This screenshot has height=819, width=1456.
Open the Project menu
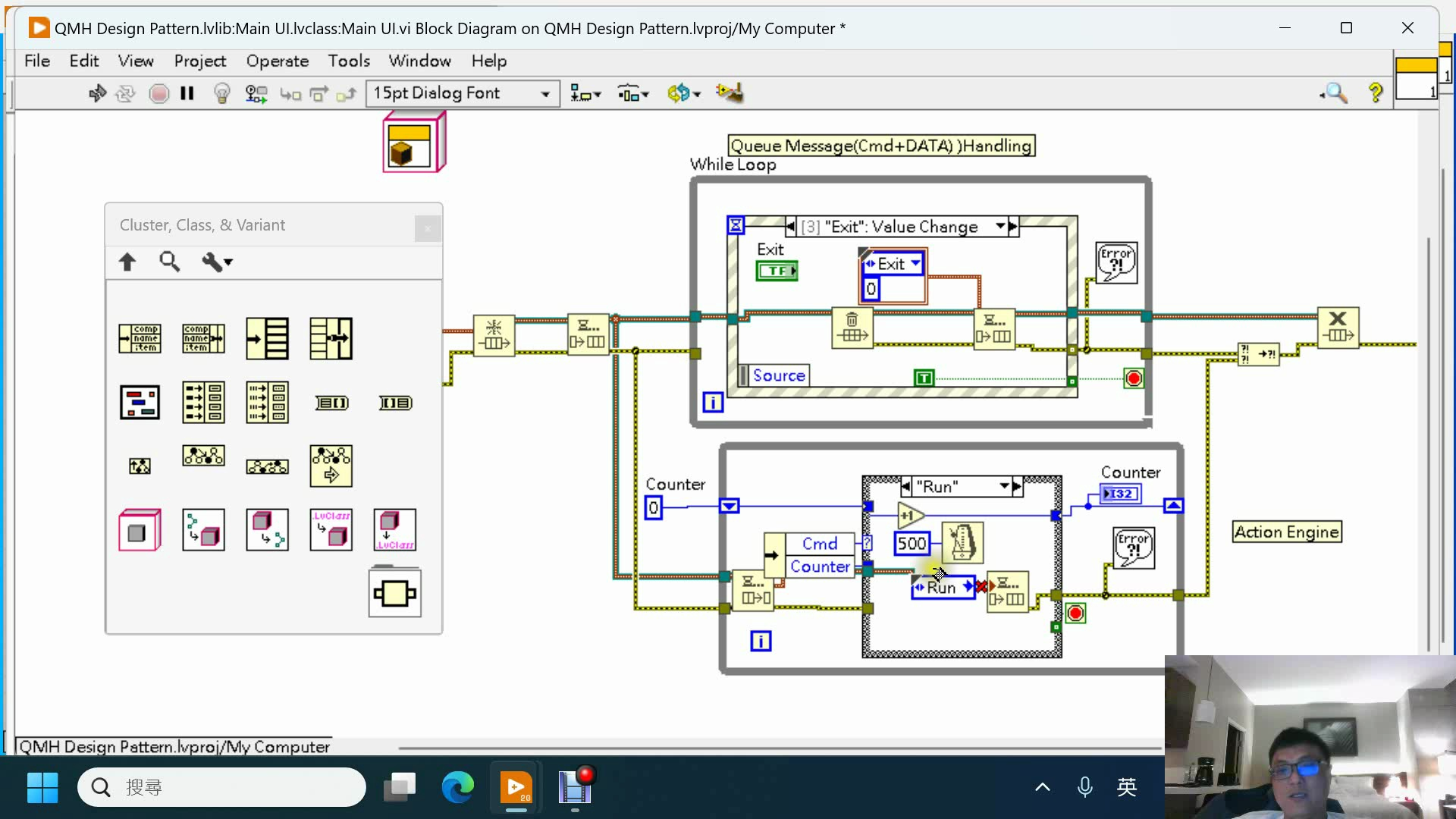[x=200, y=61]
